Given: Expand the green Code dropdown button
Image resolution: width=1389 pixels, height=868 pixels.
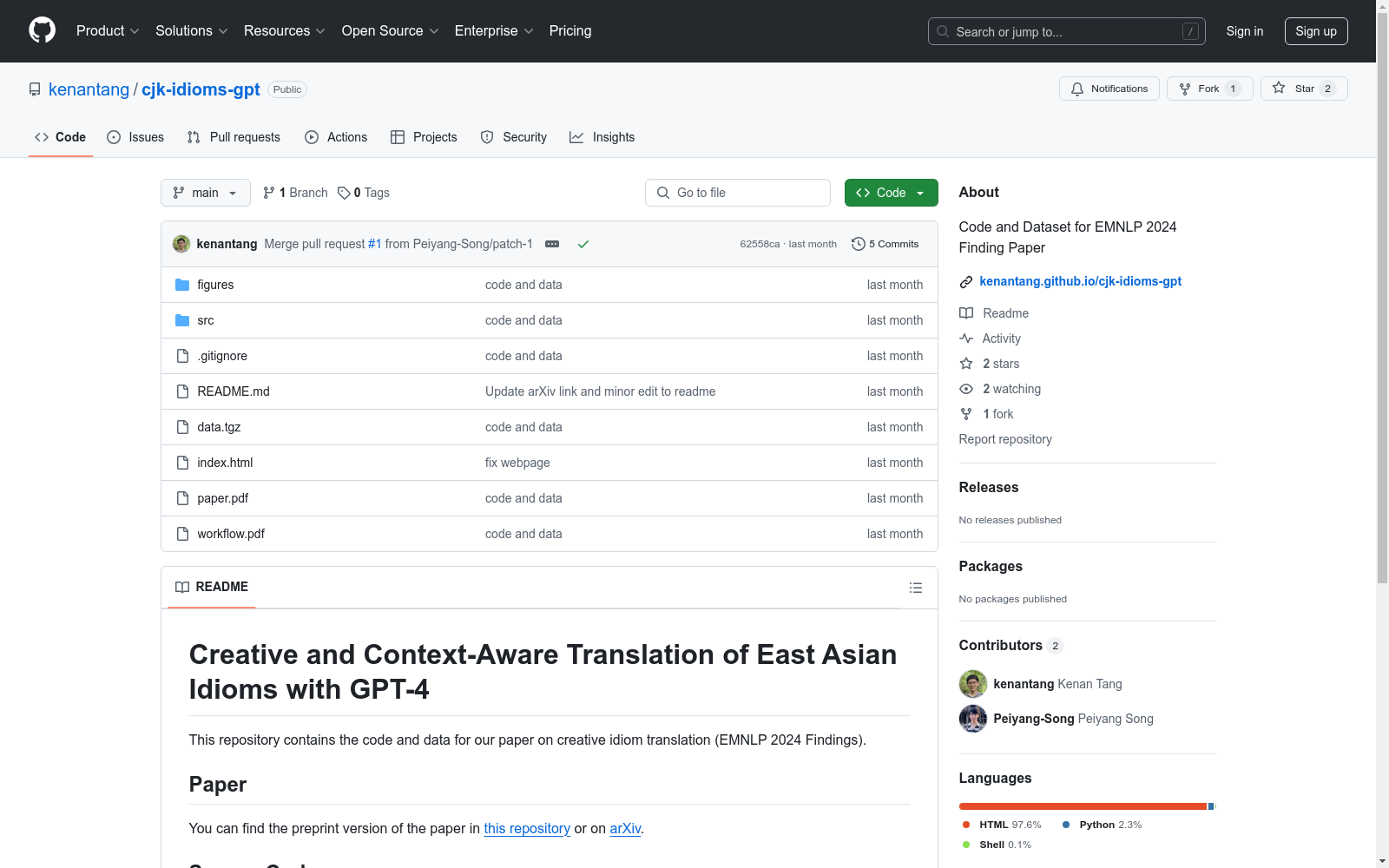Looking at the screenshot, I should pos(892,193).
